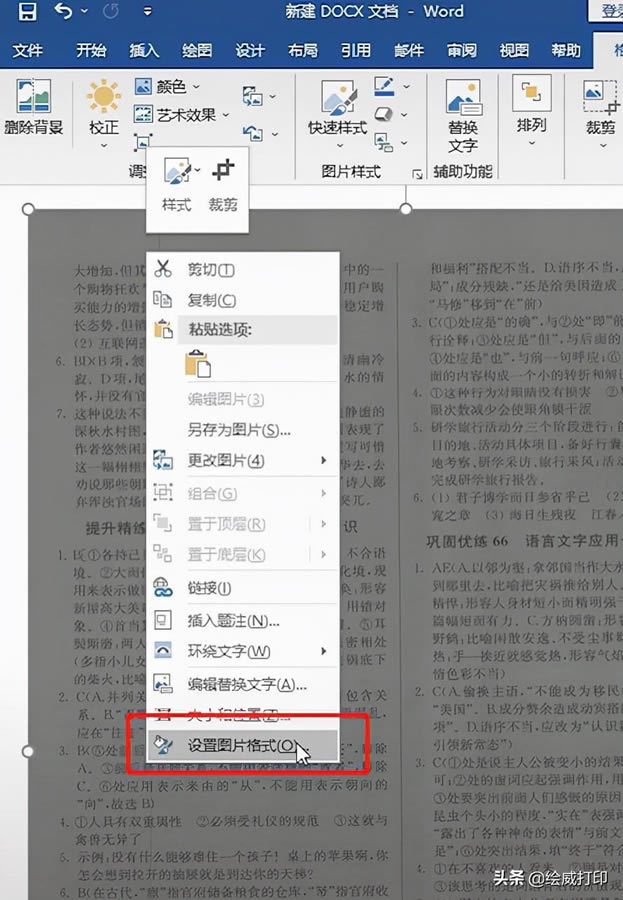Choose Format Picture (设置图片格式) from context menu

(x=241, y=746)
